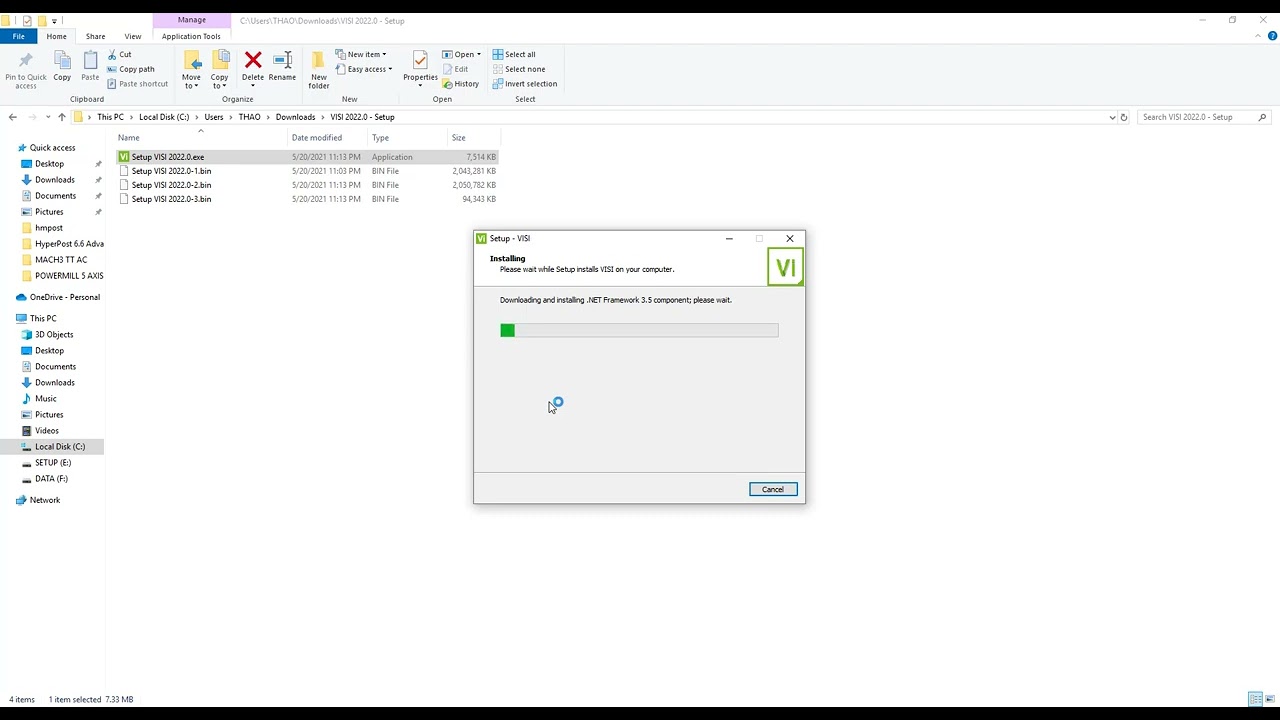Viewport: 1280px width, 720px height.
Task: Select Setup VISI 2022.0.exe file
Action: 307,157
